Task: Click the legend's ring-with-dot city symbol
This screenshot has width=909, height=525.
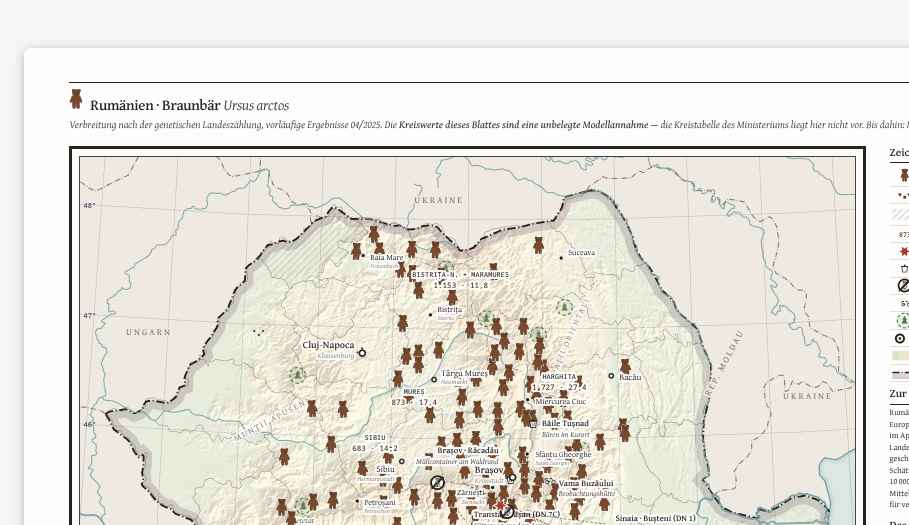Action: (900, 338)
